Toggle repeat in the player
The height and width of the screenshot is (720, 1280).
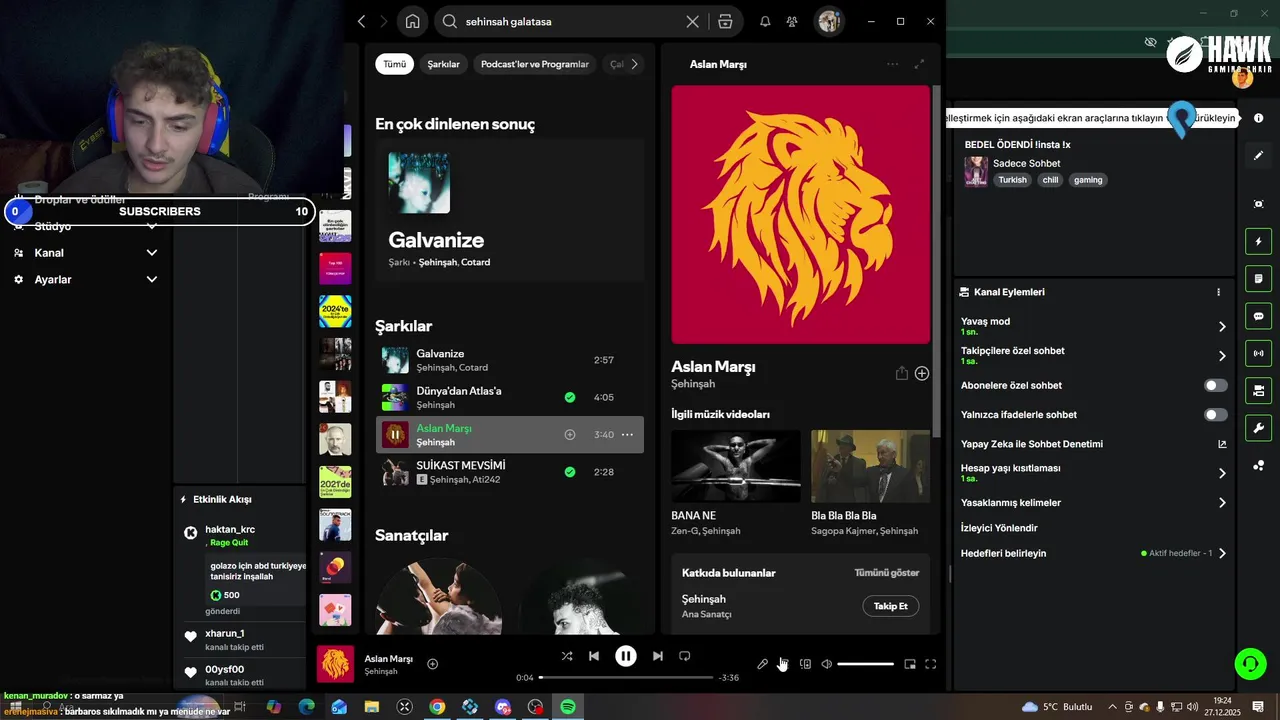pyautogui.click(x=685, y=656)
